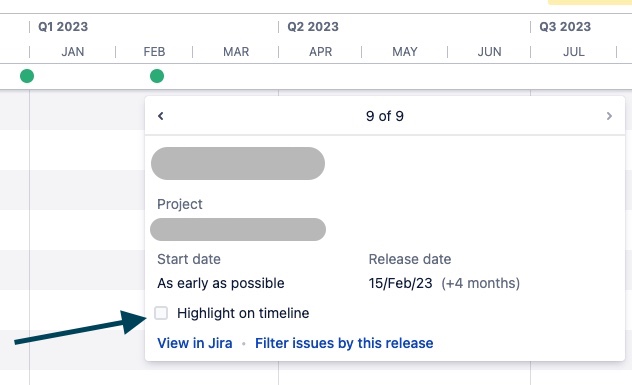This screenshot has height=385, width=632.
Task: Click the JUL month label
Action: coord(574,52)
